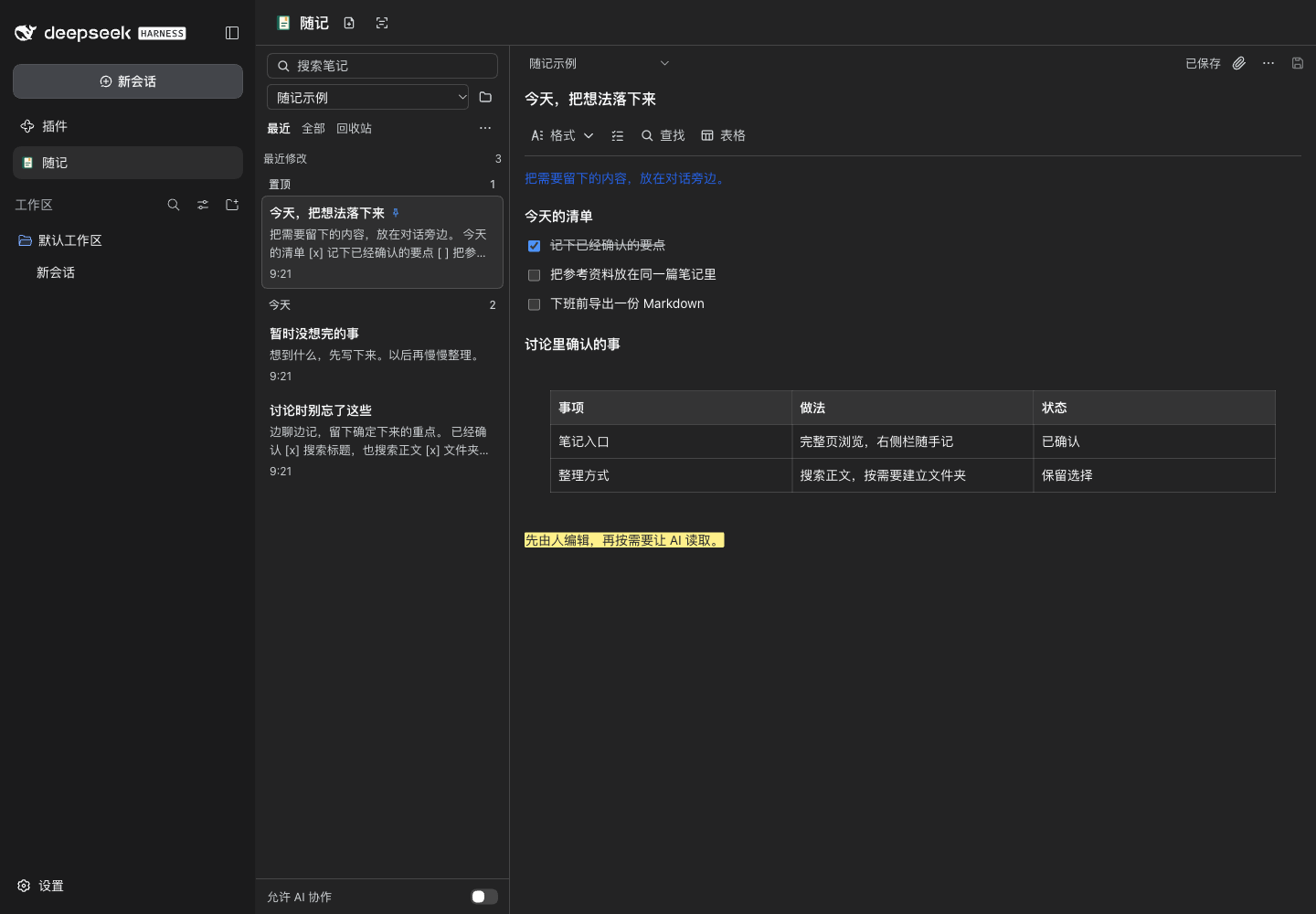This screenshot has height=914, width=1316.
Task: Click the 搜索笔记 search field
Action: tap(382, 66)
